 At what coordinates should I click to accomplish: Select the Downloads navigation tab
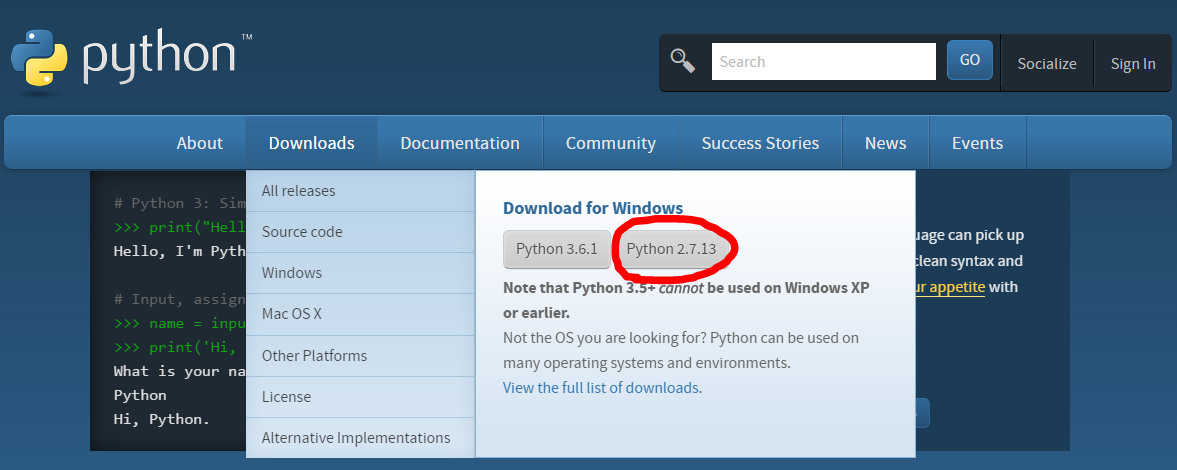pos(311,143)
